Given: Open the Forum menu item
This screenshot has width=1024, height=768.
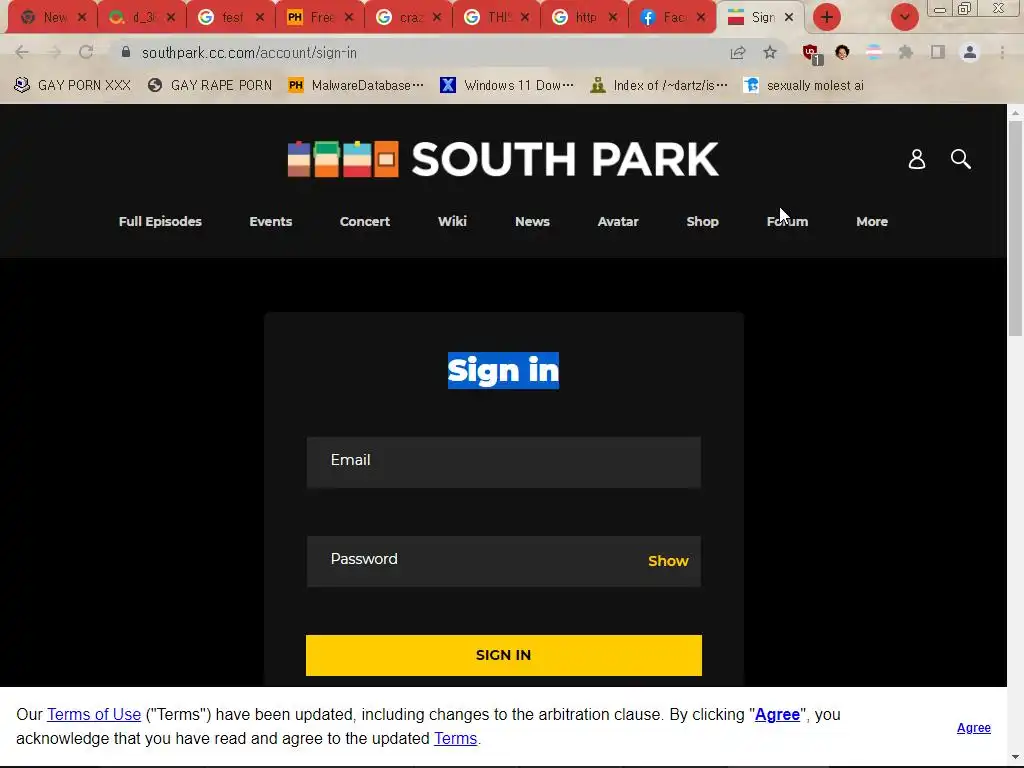Looking at the screenshot, I should point(787,221).
